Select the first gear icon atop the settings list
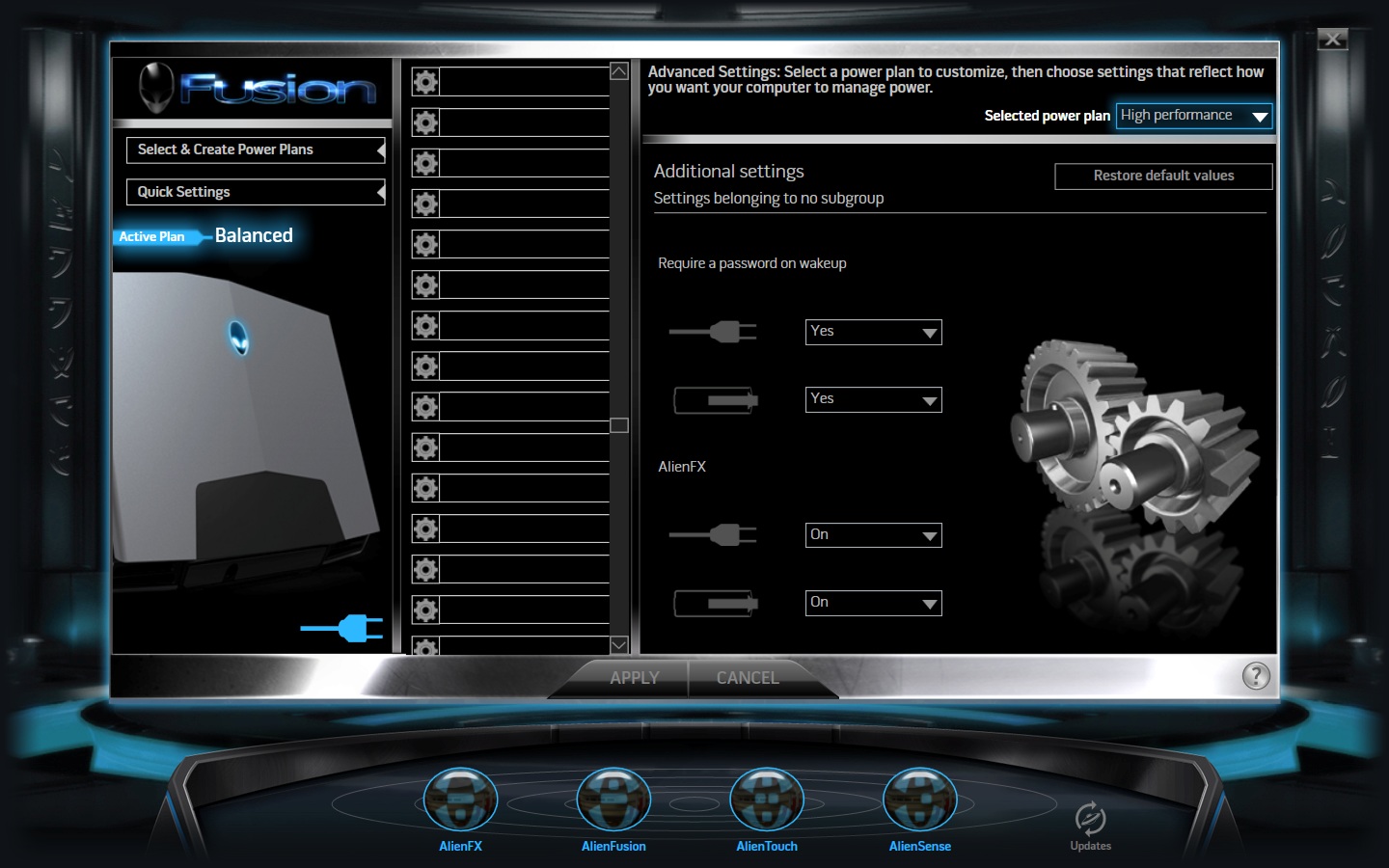This screenshot has width=1389, height=868. (x=425, y=82)
